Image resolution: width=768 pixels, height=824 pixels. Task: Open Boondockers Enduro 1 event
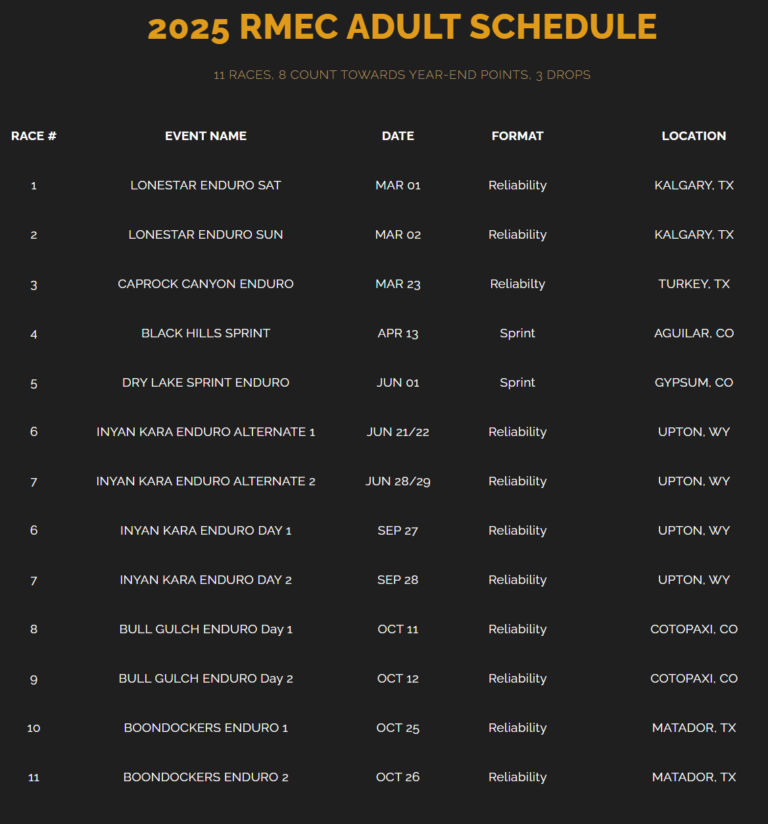click(x=206, y=728)
